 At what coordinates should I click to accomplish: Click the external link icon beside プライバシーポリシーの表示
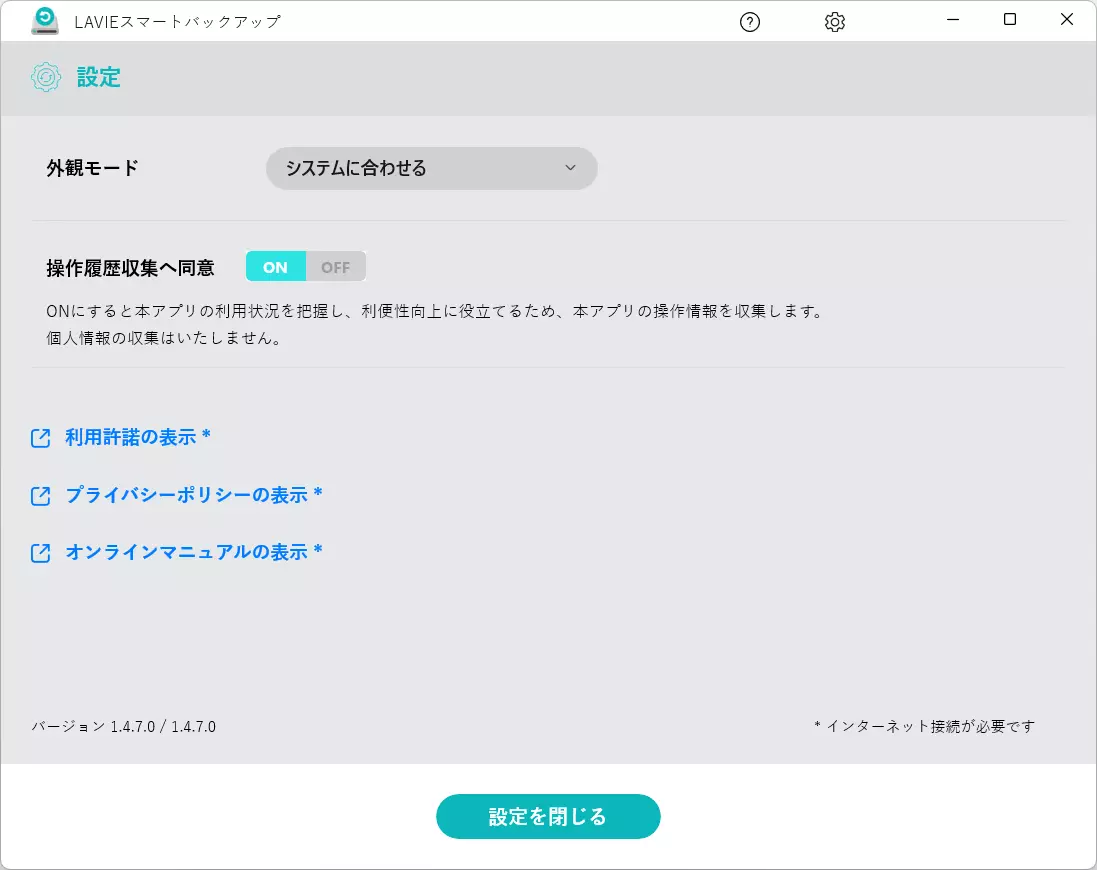pyautogui.click(x=41, y=496)
